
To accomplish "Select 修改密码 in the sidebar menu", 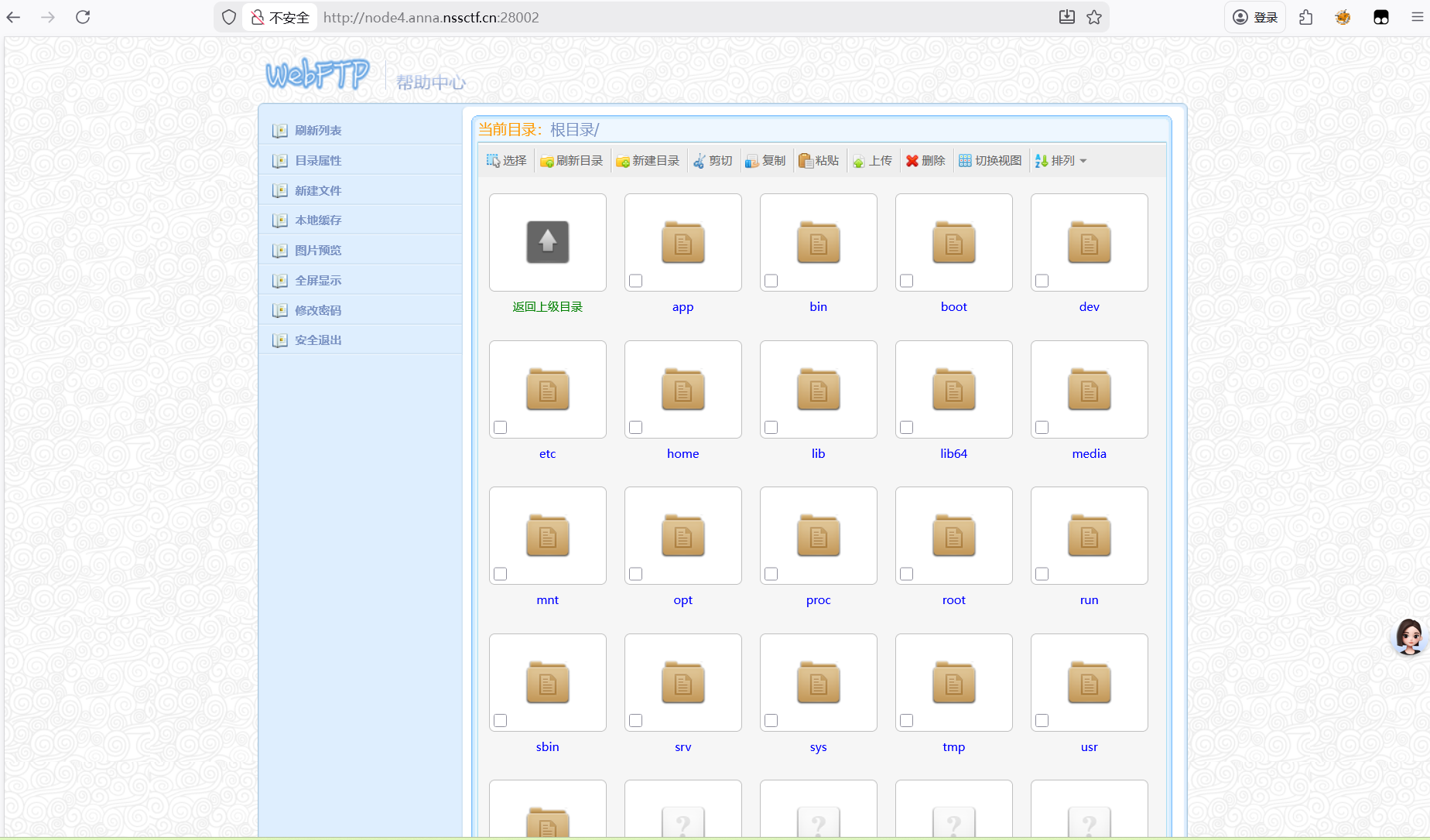I will [x=318, y=310].
